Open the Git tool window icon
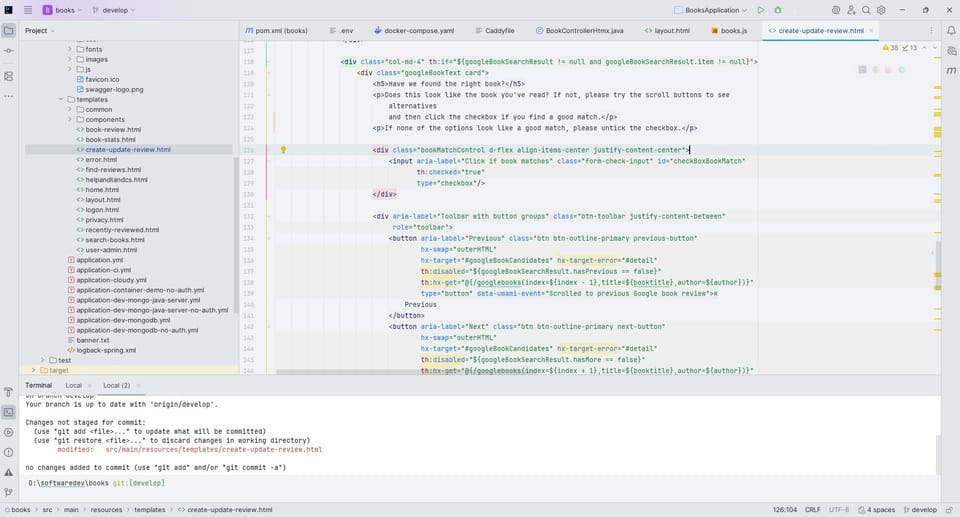Viewport: 960px width, 517px height. (x=9, y=492)
